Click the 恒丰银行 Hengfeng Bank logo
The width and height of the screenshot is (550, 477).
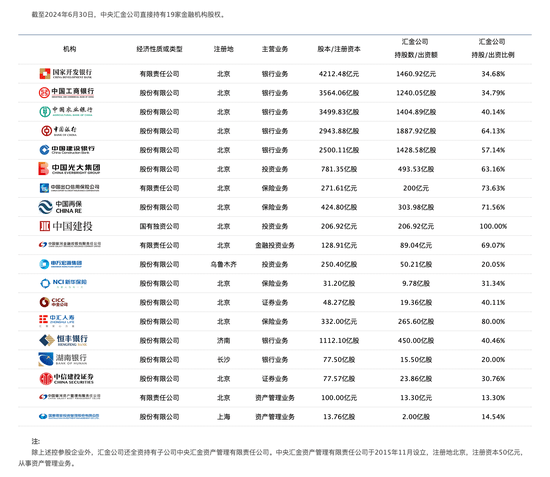point(63,340)
